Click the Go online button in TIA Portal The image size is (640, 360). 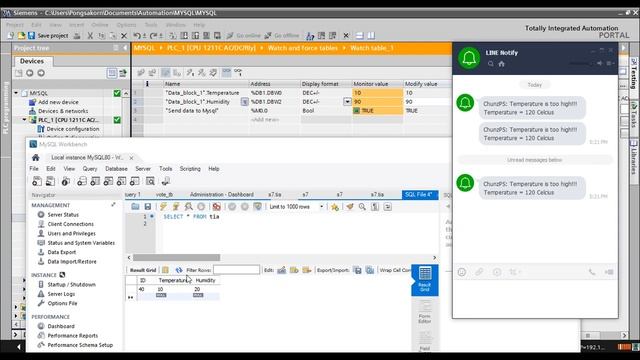(244, 36)
